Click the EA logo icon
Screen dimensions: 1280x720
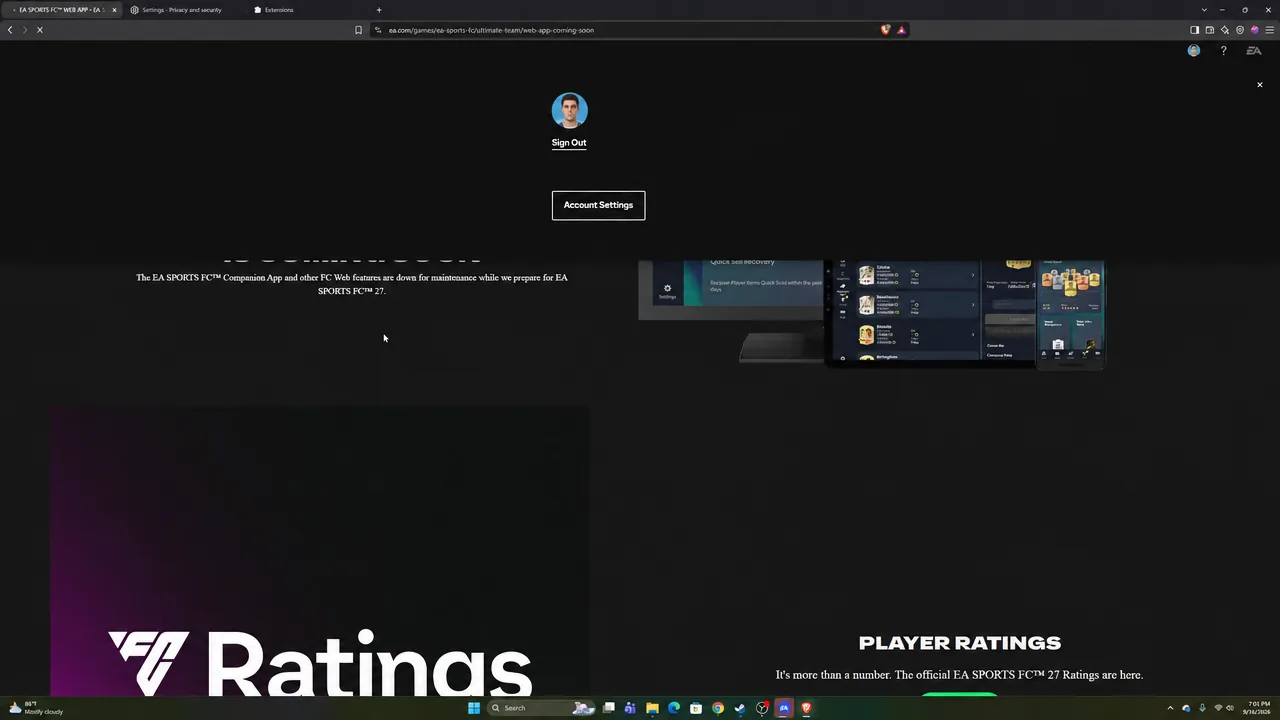(1253, 51)
